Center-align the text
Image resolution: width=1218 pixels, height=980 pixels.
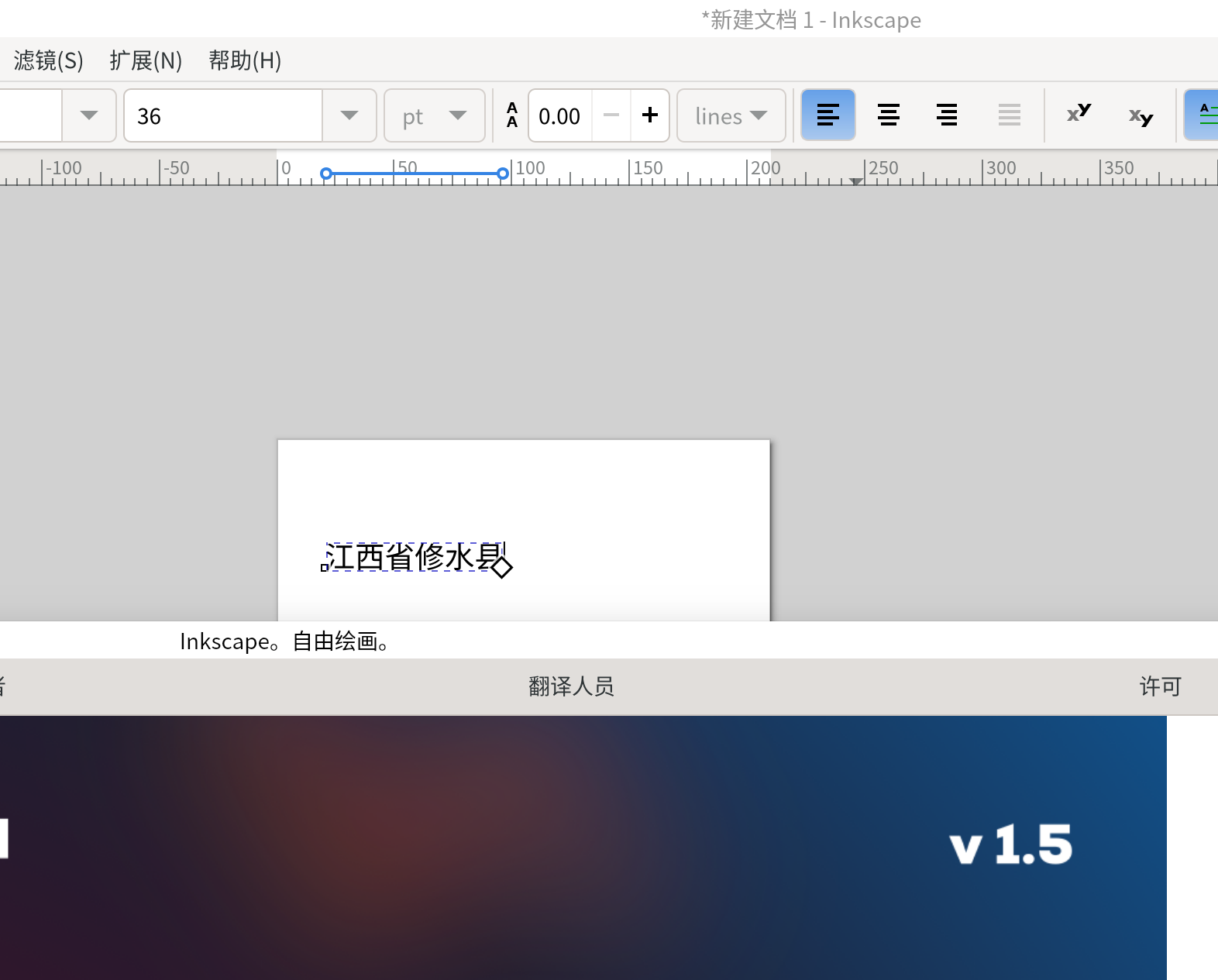click(888, 115)
